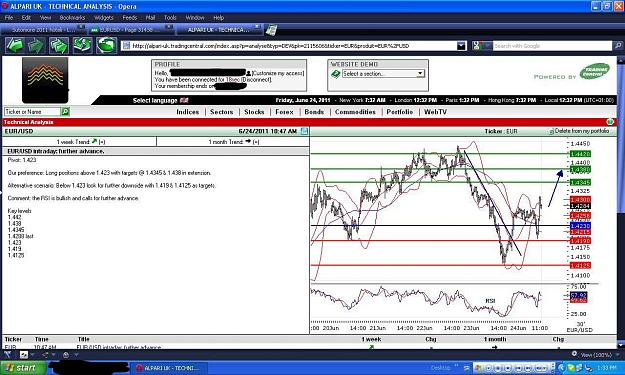Click the search magnifier at right of Google field
The height and width of the screenshot is (375, 625).
(617, 46)
